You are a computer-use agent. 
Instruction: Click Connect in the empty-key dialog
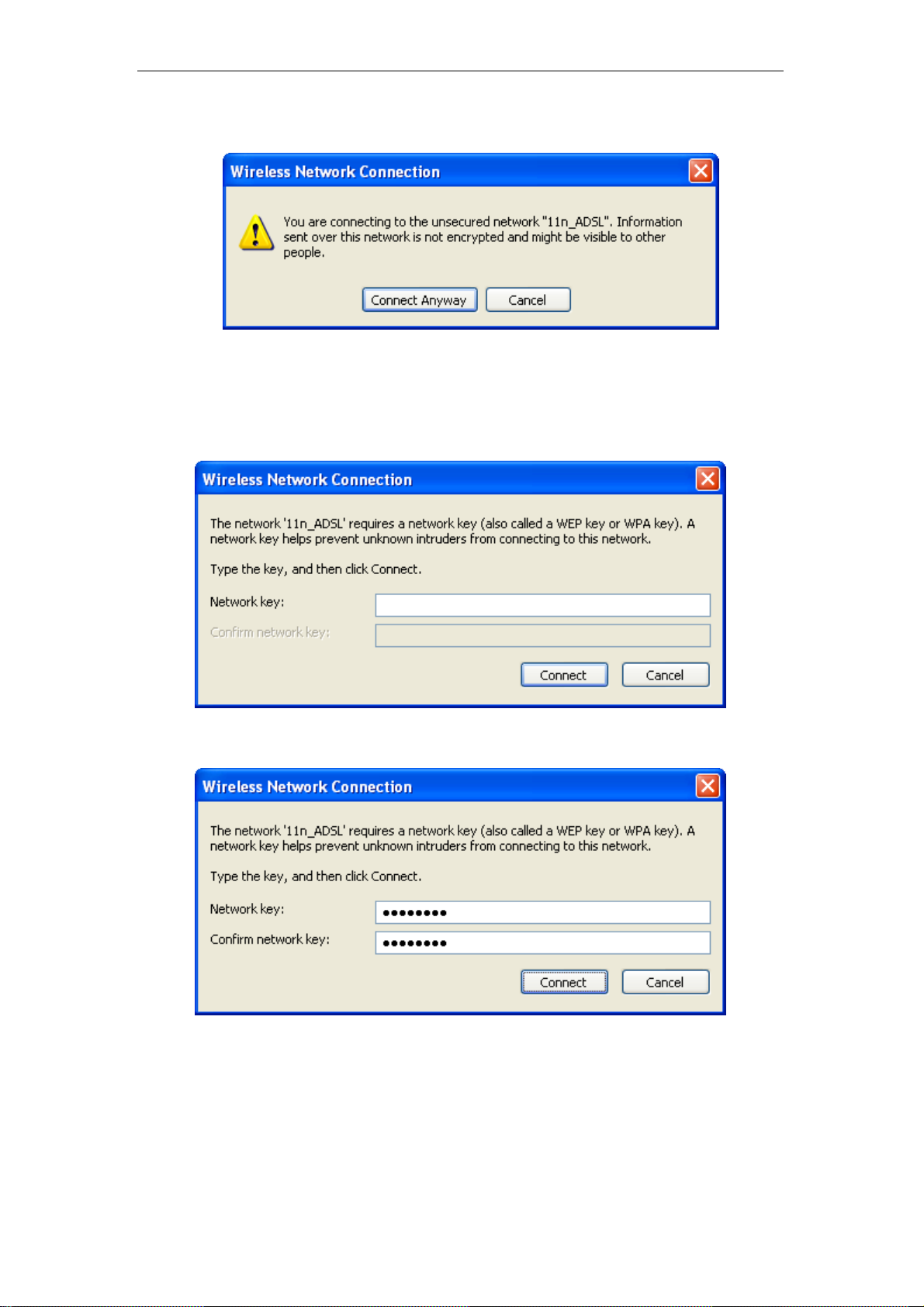point(564,675)
